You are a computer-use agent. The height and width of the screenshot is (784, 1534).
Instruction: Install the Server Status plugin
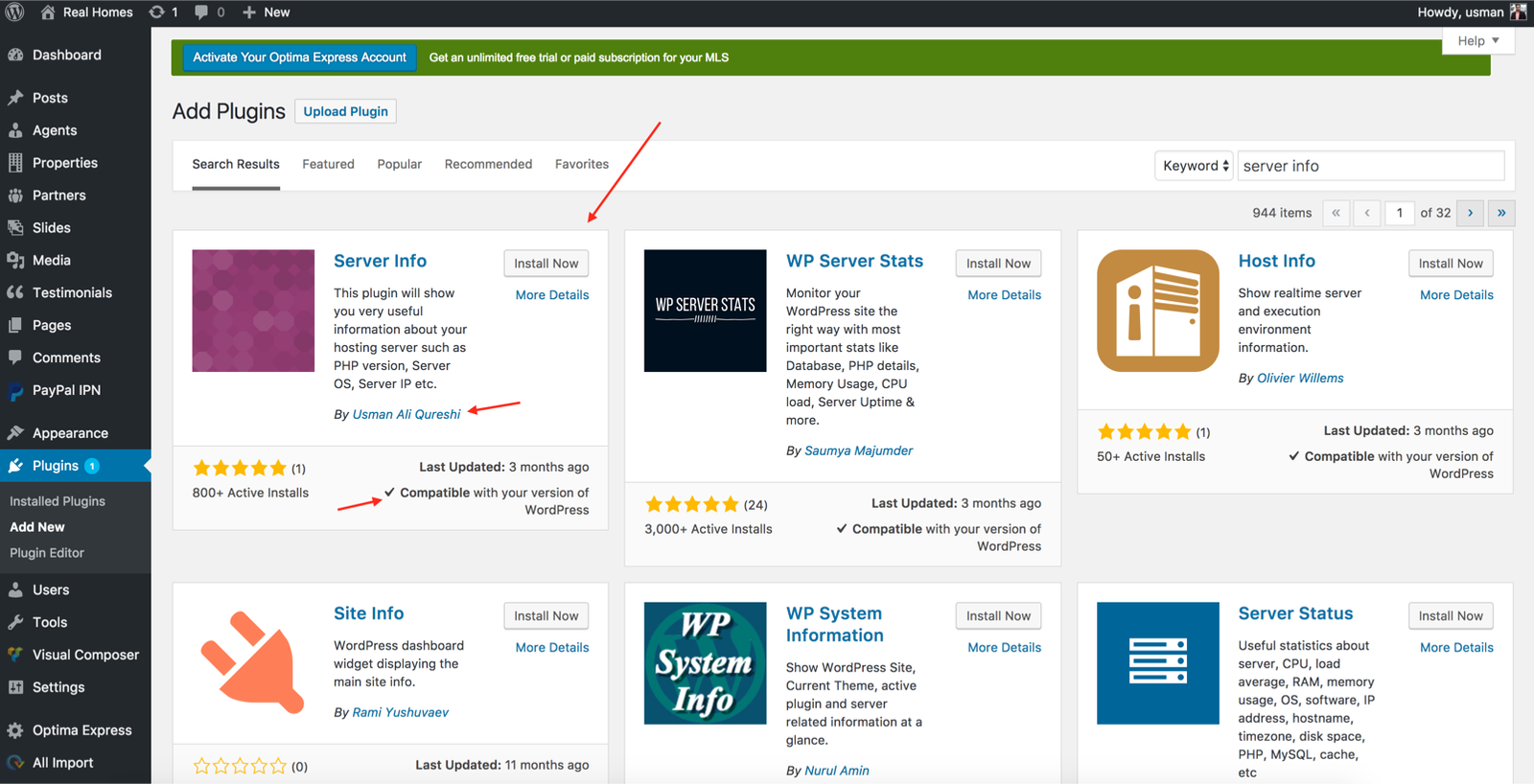[x=1451, y=616]
